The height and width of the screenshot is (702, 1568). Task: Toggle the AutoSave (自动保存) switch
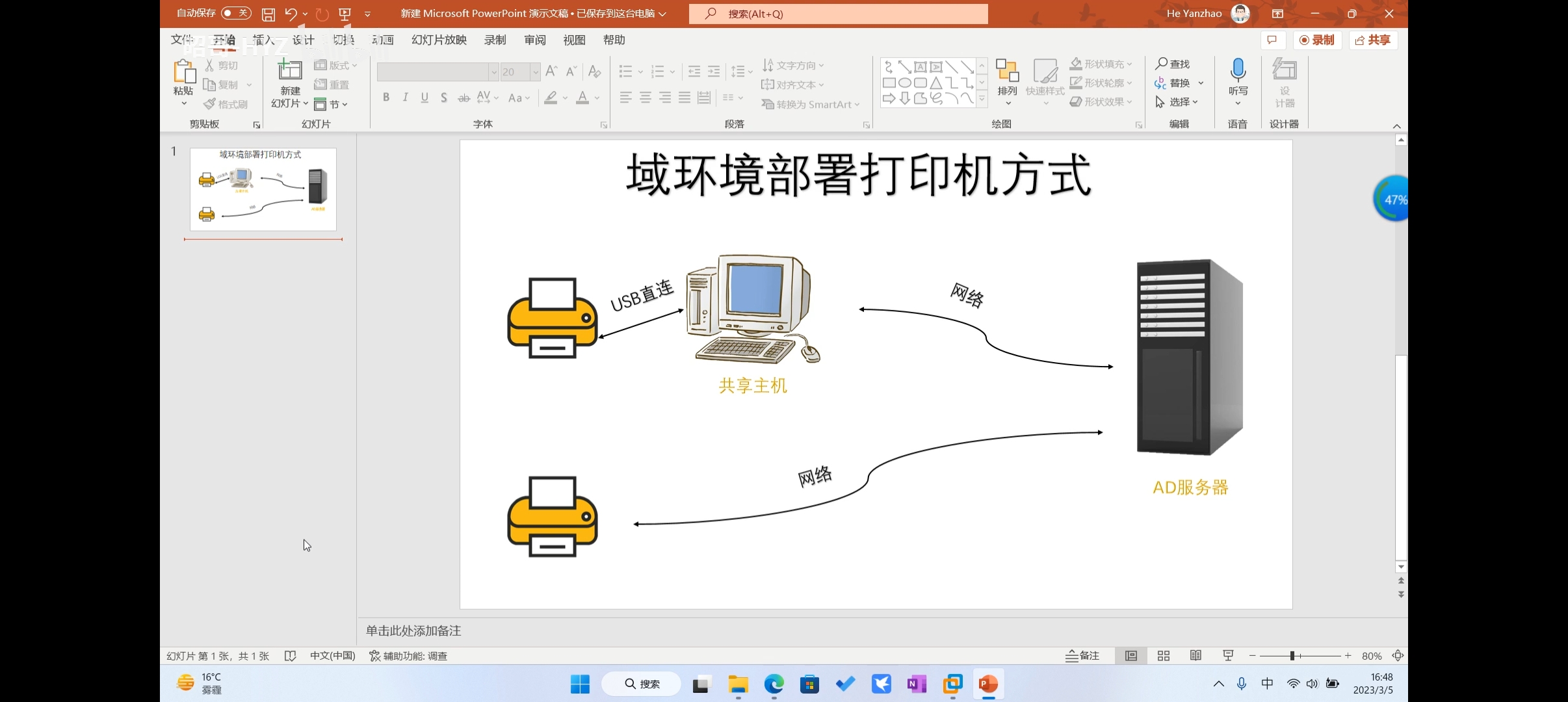click(x=235, y=13)
